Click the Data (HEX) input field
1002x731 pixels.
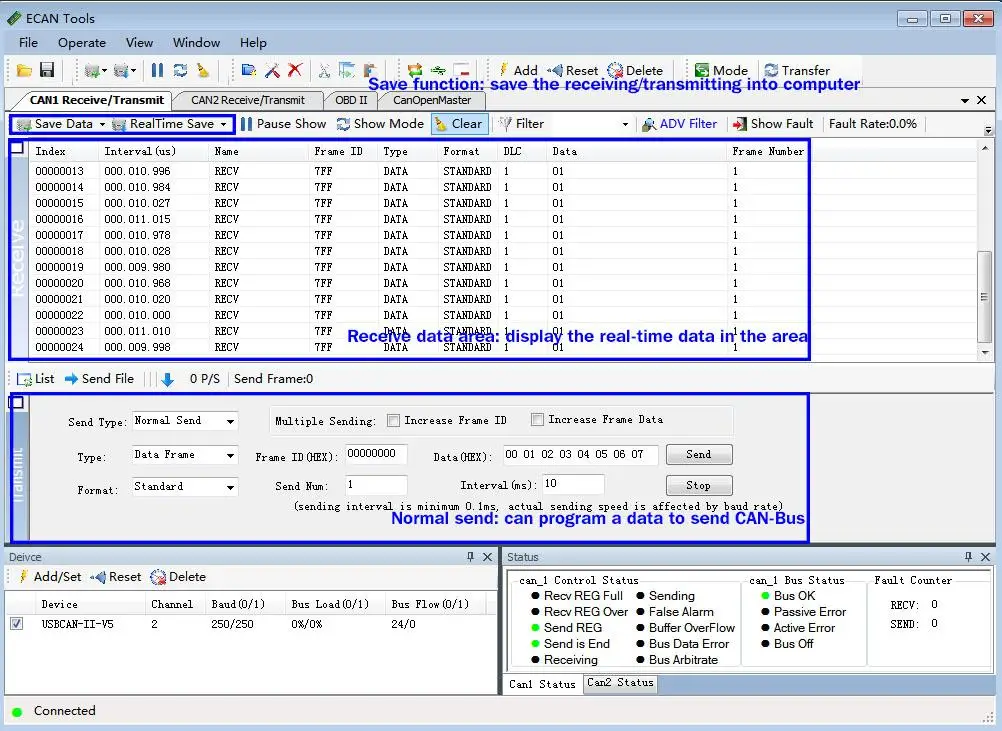click(x=580, y=454)
